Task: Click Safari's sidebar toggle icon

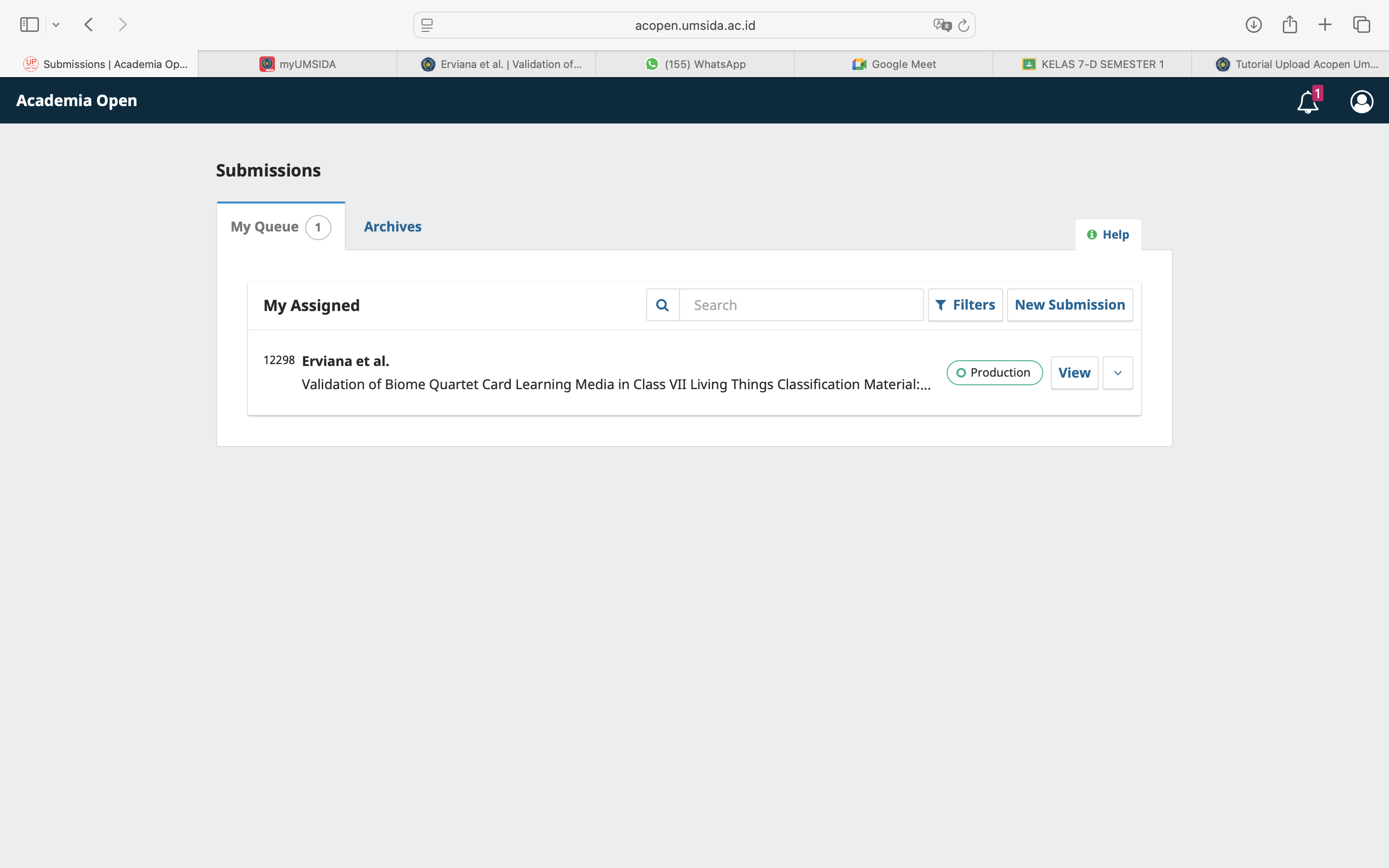Action: pos(29,25)
